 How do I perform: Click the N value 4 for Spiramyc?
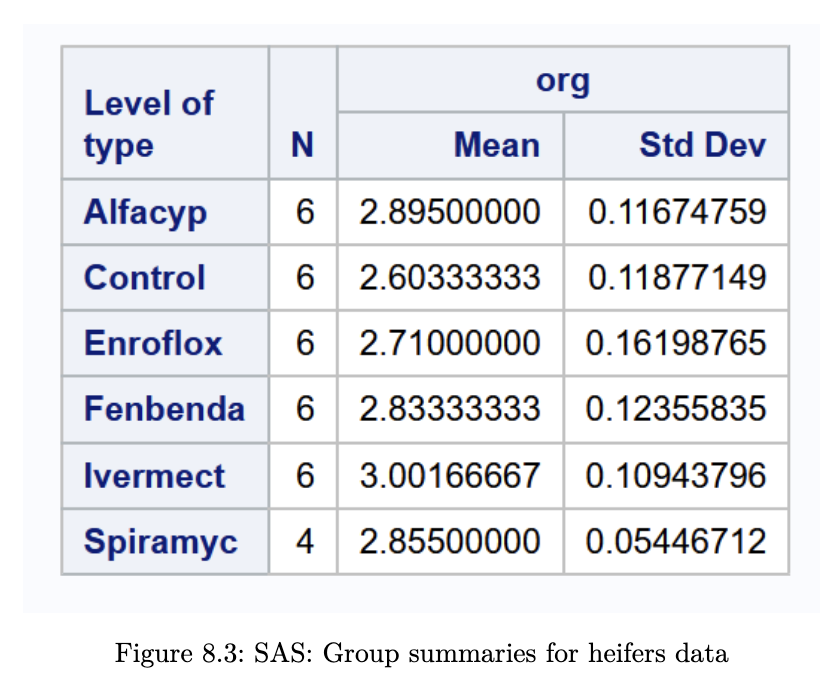tap(305, 541)
